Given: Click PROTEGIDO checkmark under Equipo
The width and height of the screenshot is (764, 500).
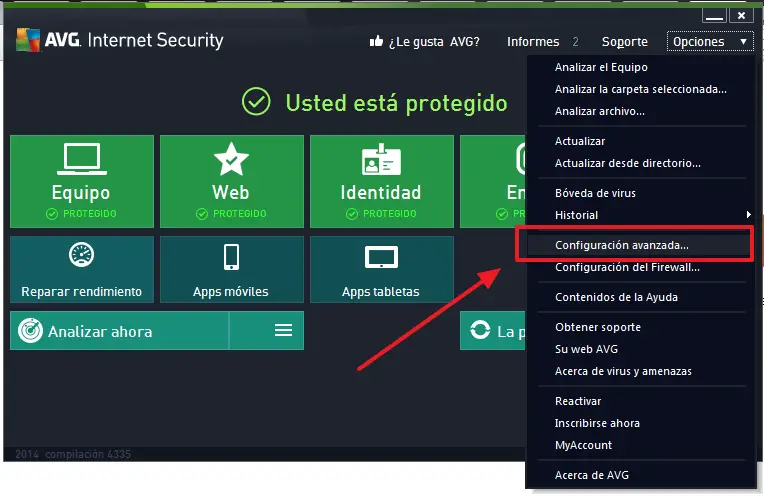Looking at the screenshot, I should [x=52, y=214].
